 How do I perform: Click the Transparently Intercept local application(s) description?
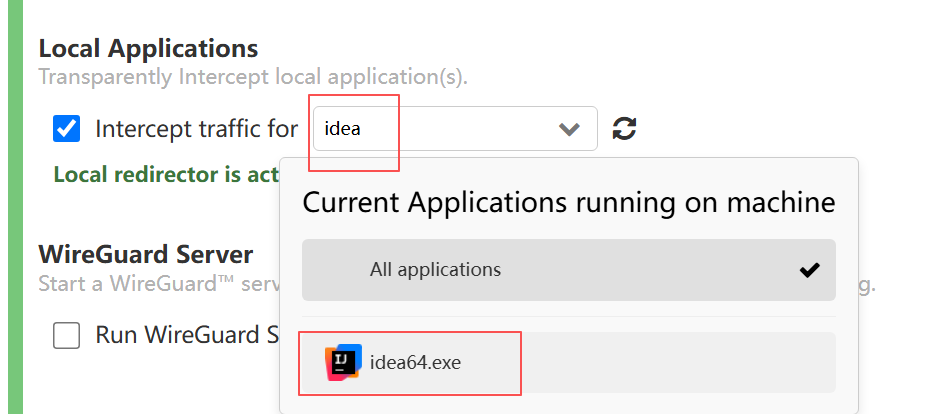253,77
